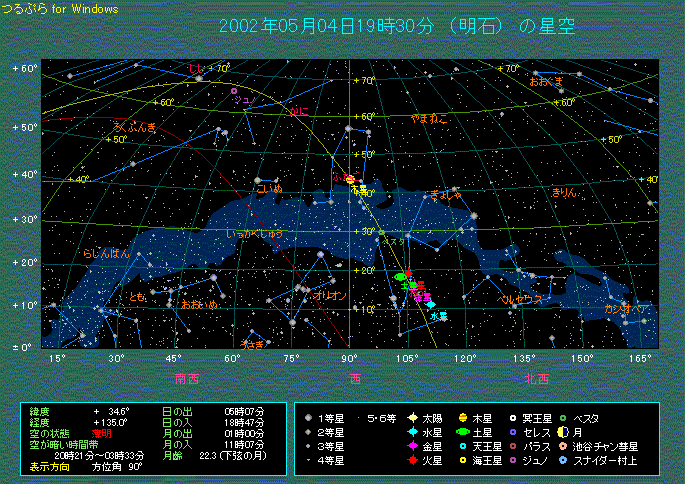685x484 pixels.
Task: Click the Juno (ジュノ) marker on star map
Action: point(233,92)
